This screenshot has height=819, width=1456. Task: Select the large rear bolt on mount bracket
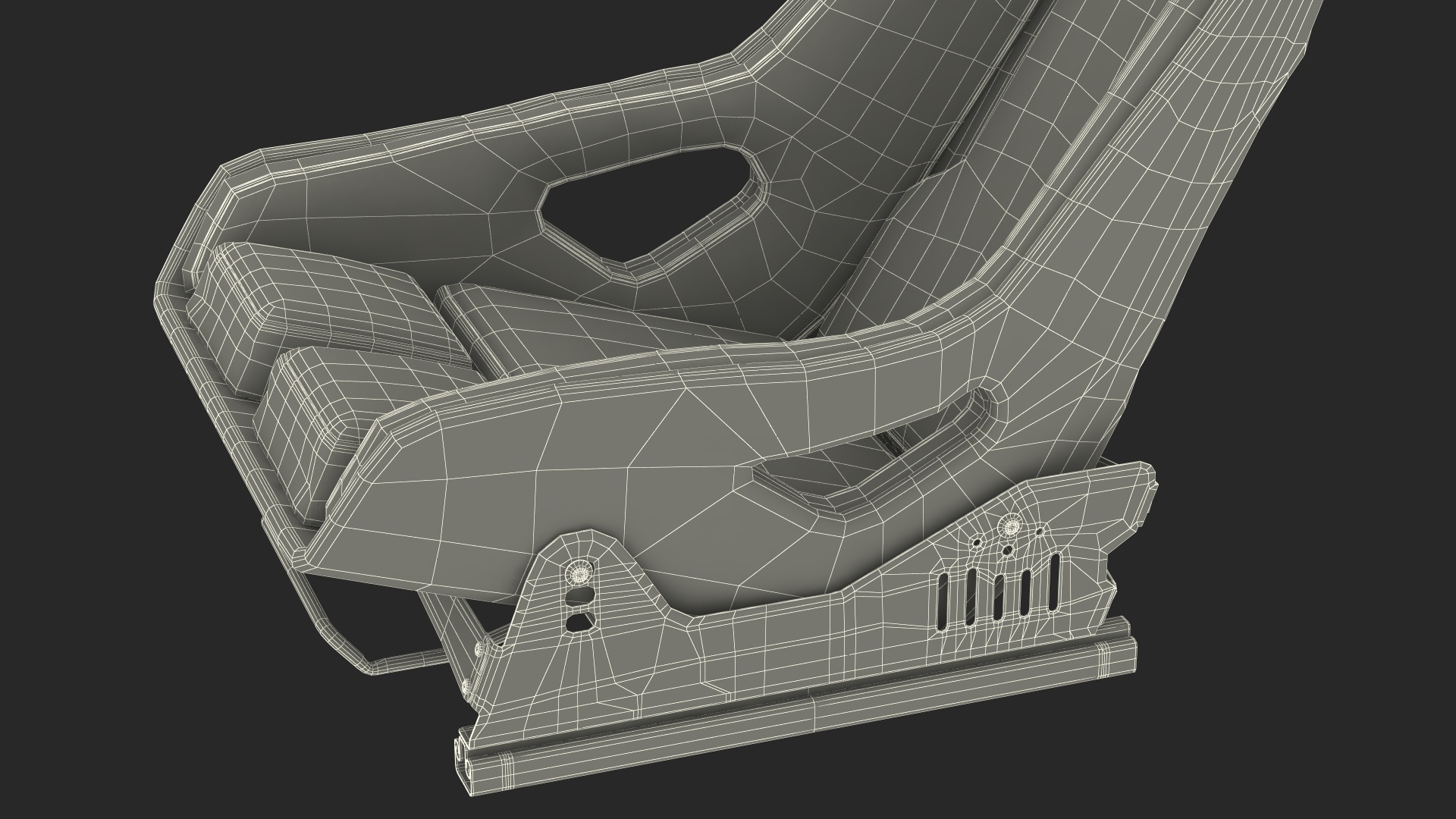click(x=1010, y=525)
